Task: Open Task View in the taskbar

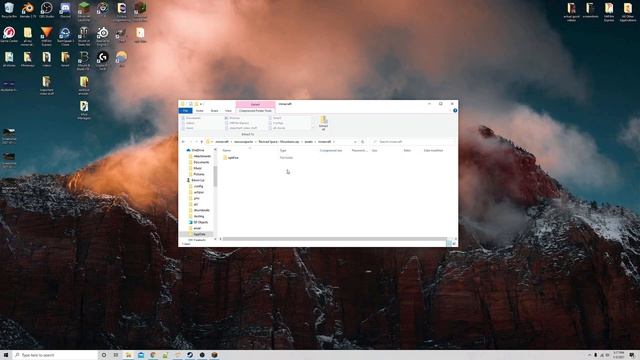Action: (116, 355)
